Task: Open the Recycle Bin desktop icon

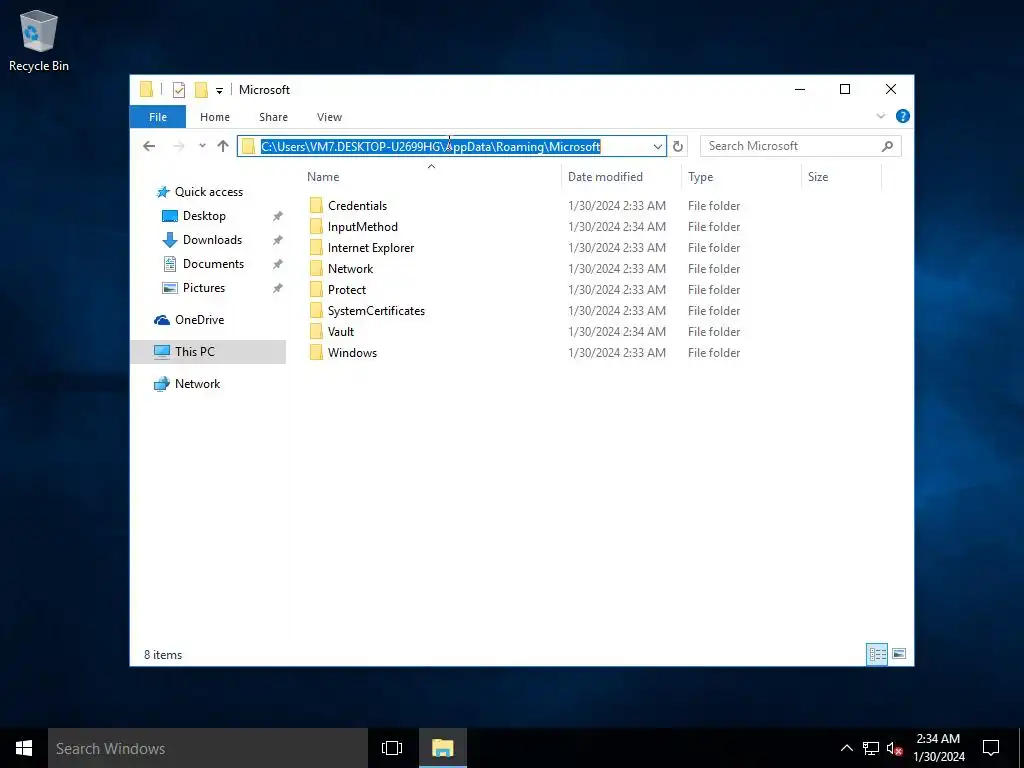Action: tap(39, 41)
